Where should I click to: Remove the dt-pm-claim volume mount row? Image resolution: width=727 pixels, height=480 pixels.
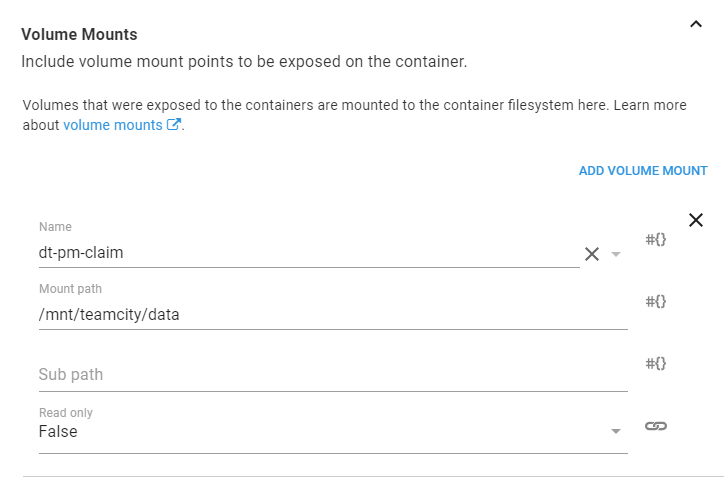click(696, 220)
